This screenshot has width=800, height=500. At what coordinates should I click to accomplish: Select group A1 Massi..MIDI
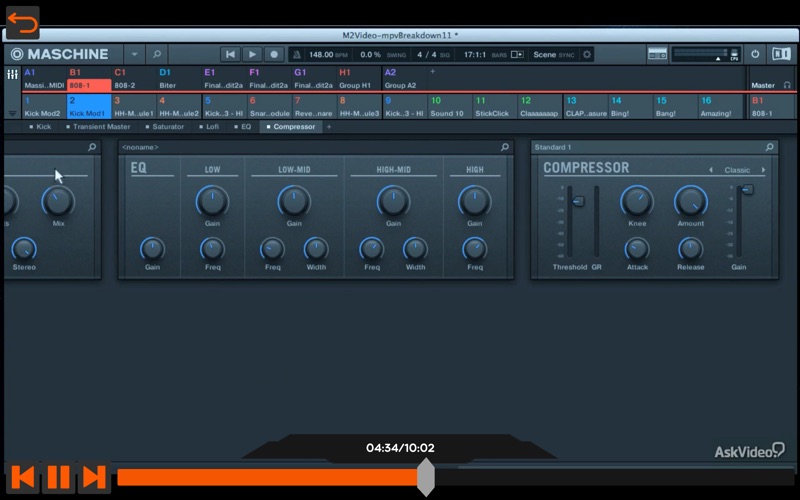click(x=44, y=79)
